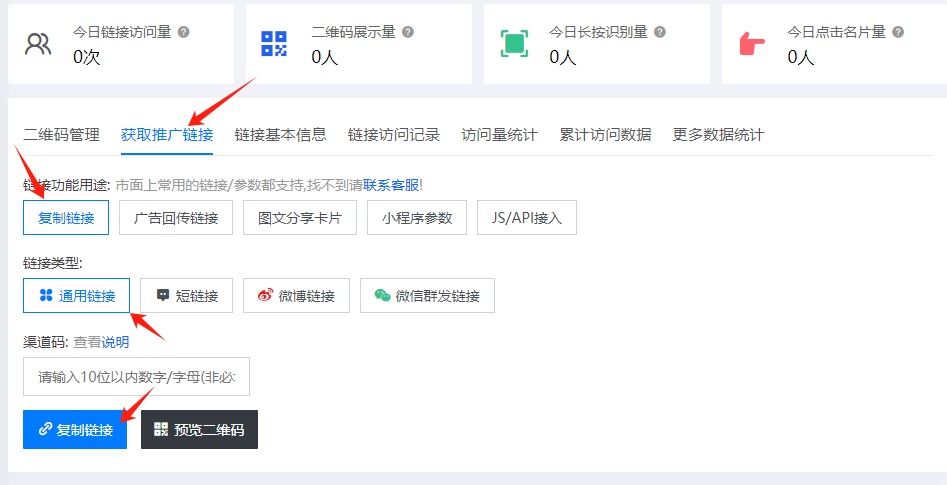Click help icon beside 今日长按识别量

pyautogui.click(x=660, y=32)
